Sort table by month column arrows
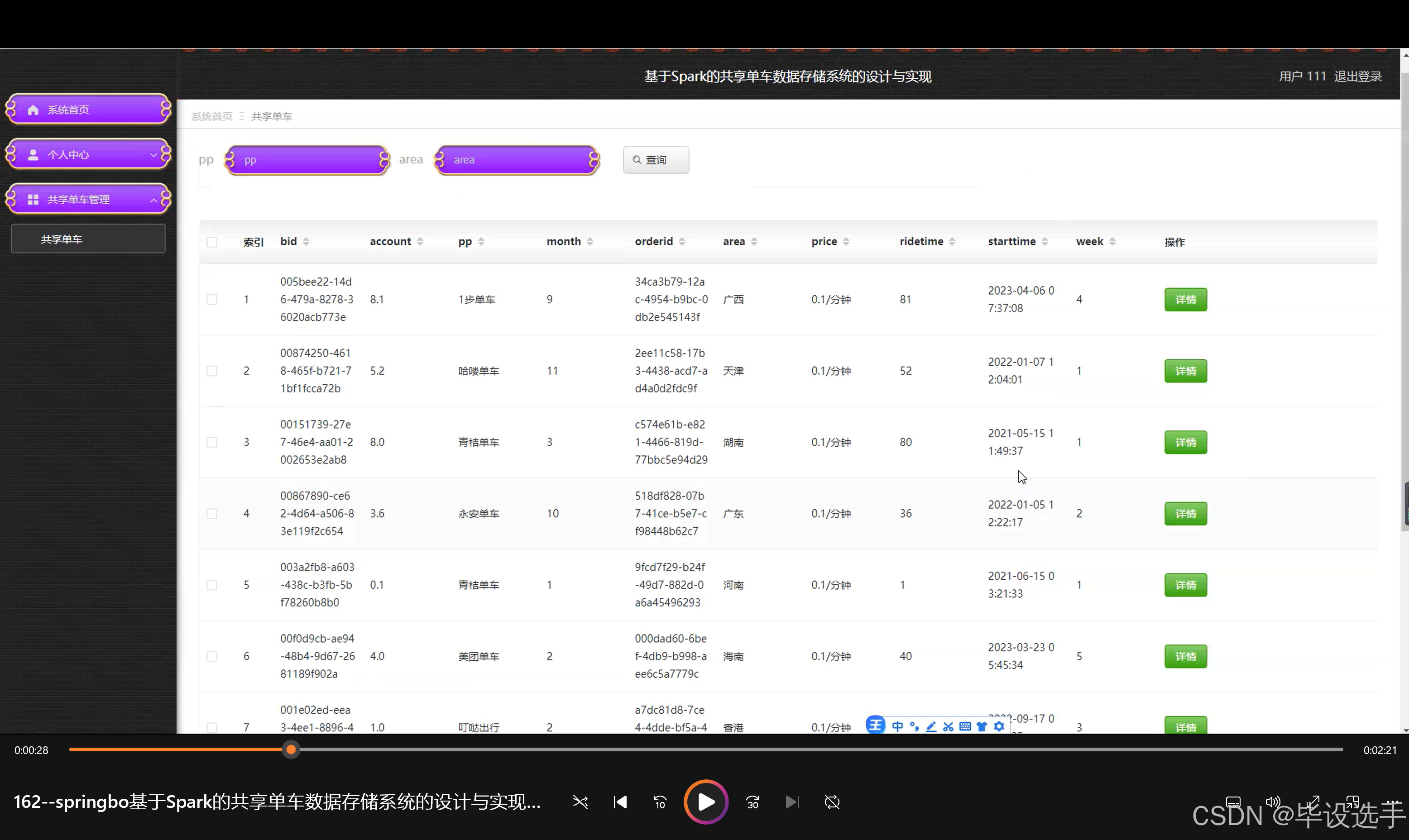This screenshot has width=1409, height=840. click(x=590, y=242)
